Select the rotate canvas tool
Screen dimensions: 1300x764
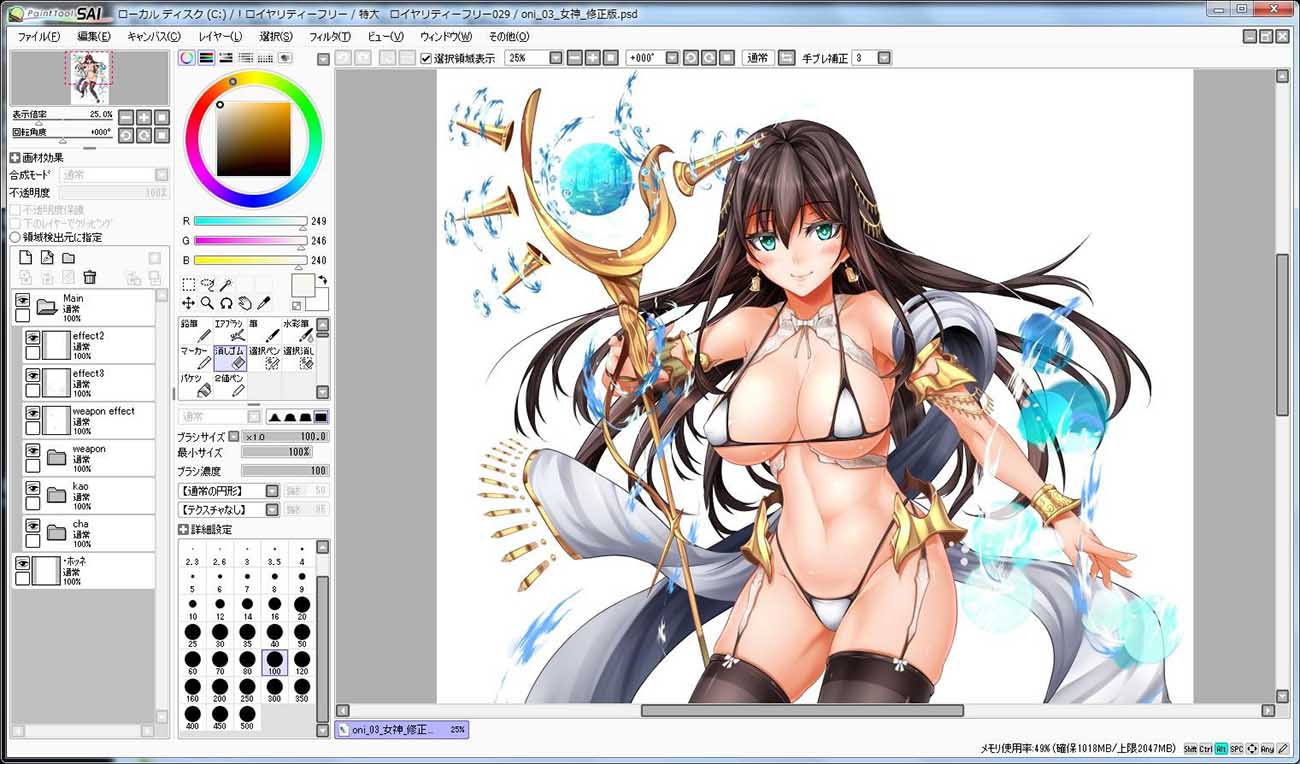click(226, 303)
